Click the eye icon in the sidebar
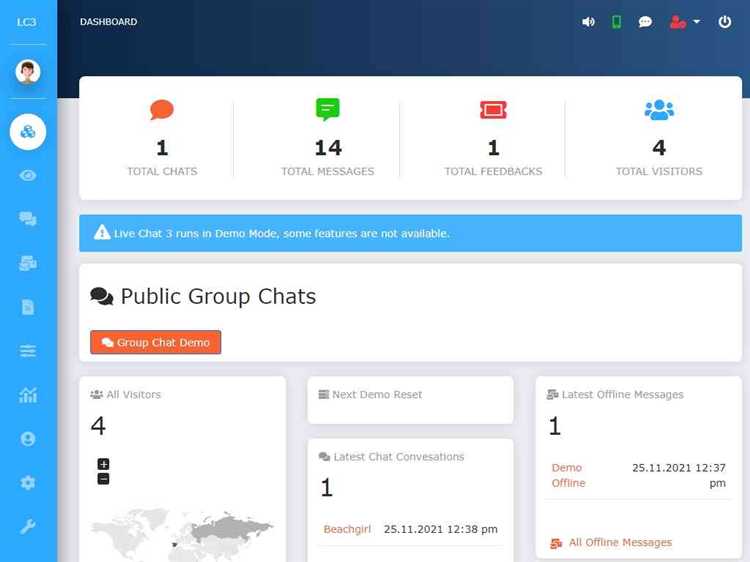Viewport: 750px width, 562px height. tap(28, 175)
